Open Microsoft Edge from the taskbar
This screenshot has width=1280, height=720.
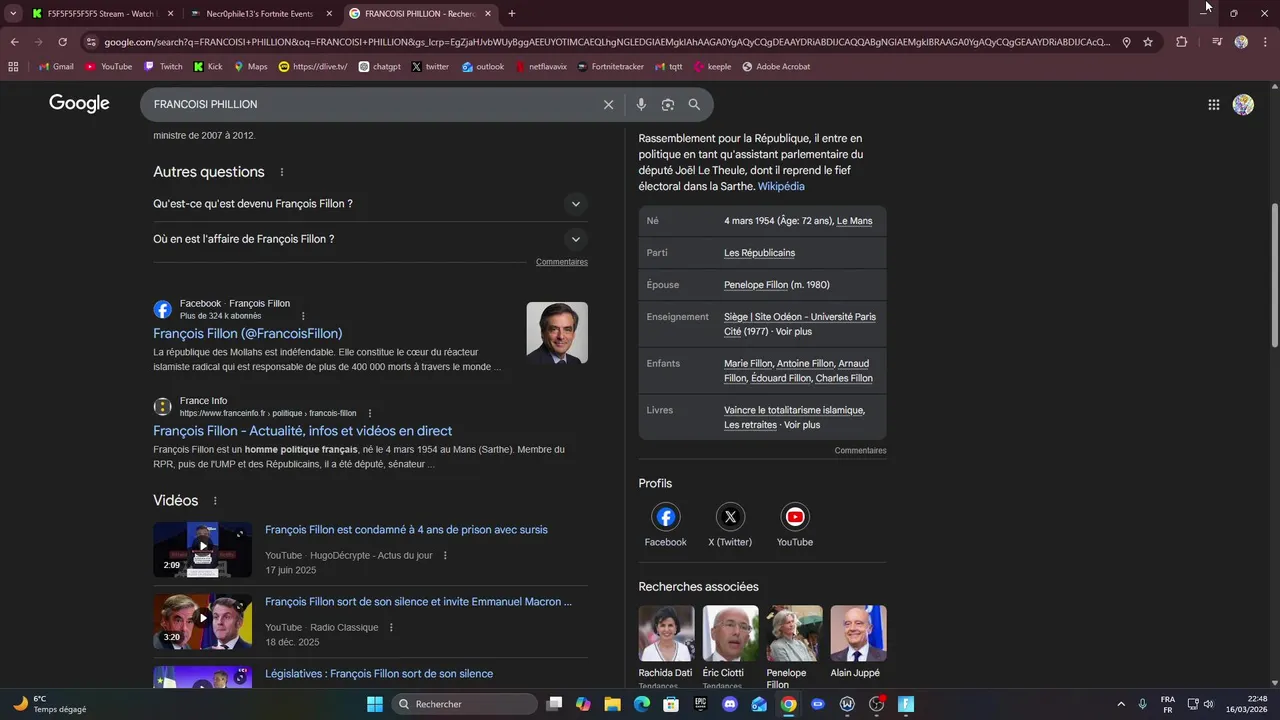pyautogui.click(x=642, y=704)
